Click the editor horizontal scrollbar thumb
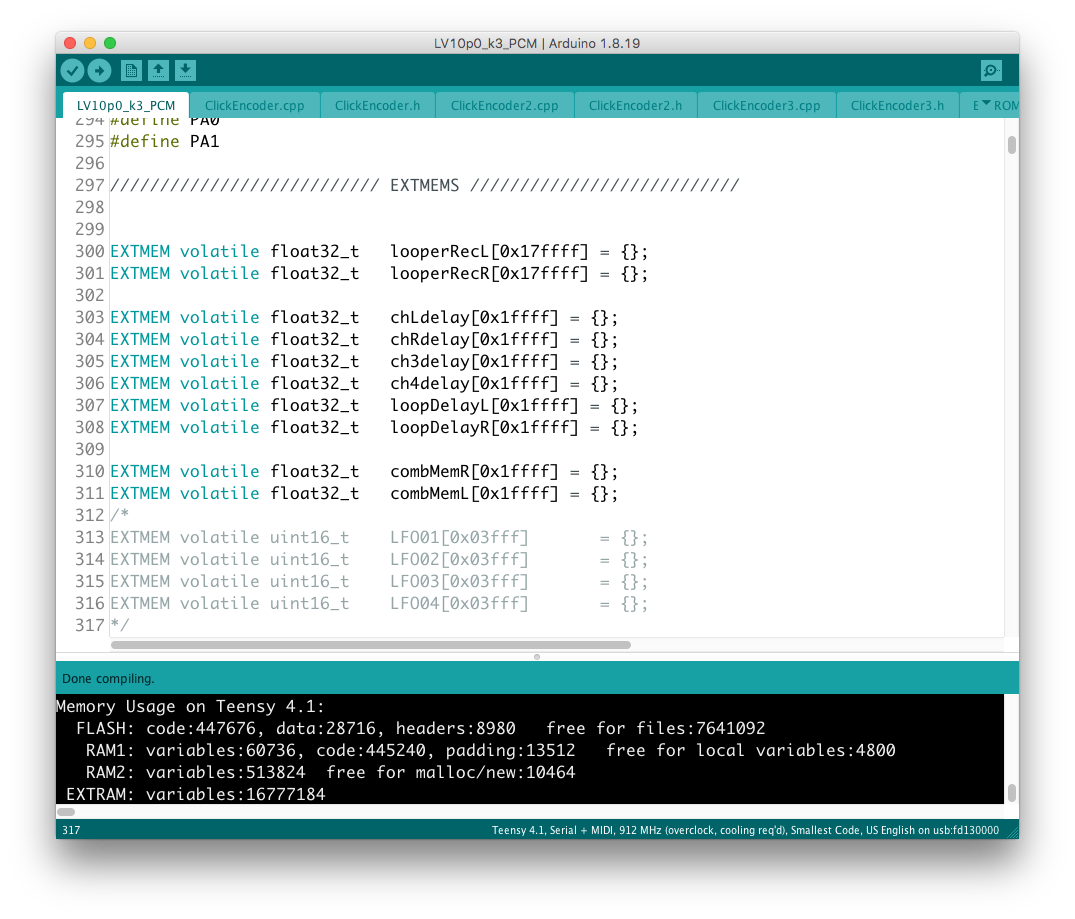Viewport: 1075px width, 919px height. point(371,645)
